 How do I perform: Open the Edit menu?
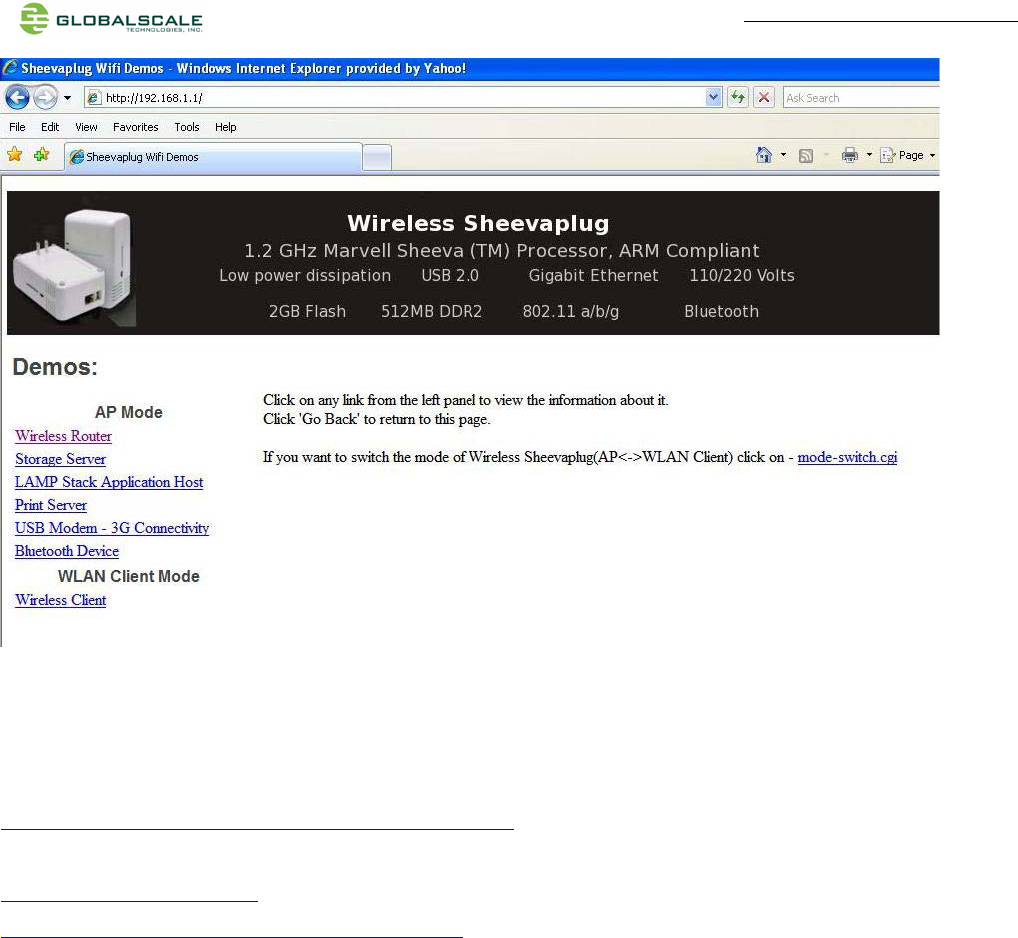tap(50, 127)
